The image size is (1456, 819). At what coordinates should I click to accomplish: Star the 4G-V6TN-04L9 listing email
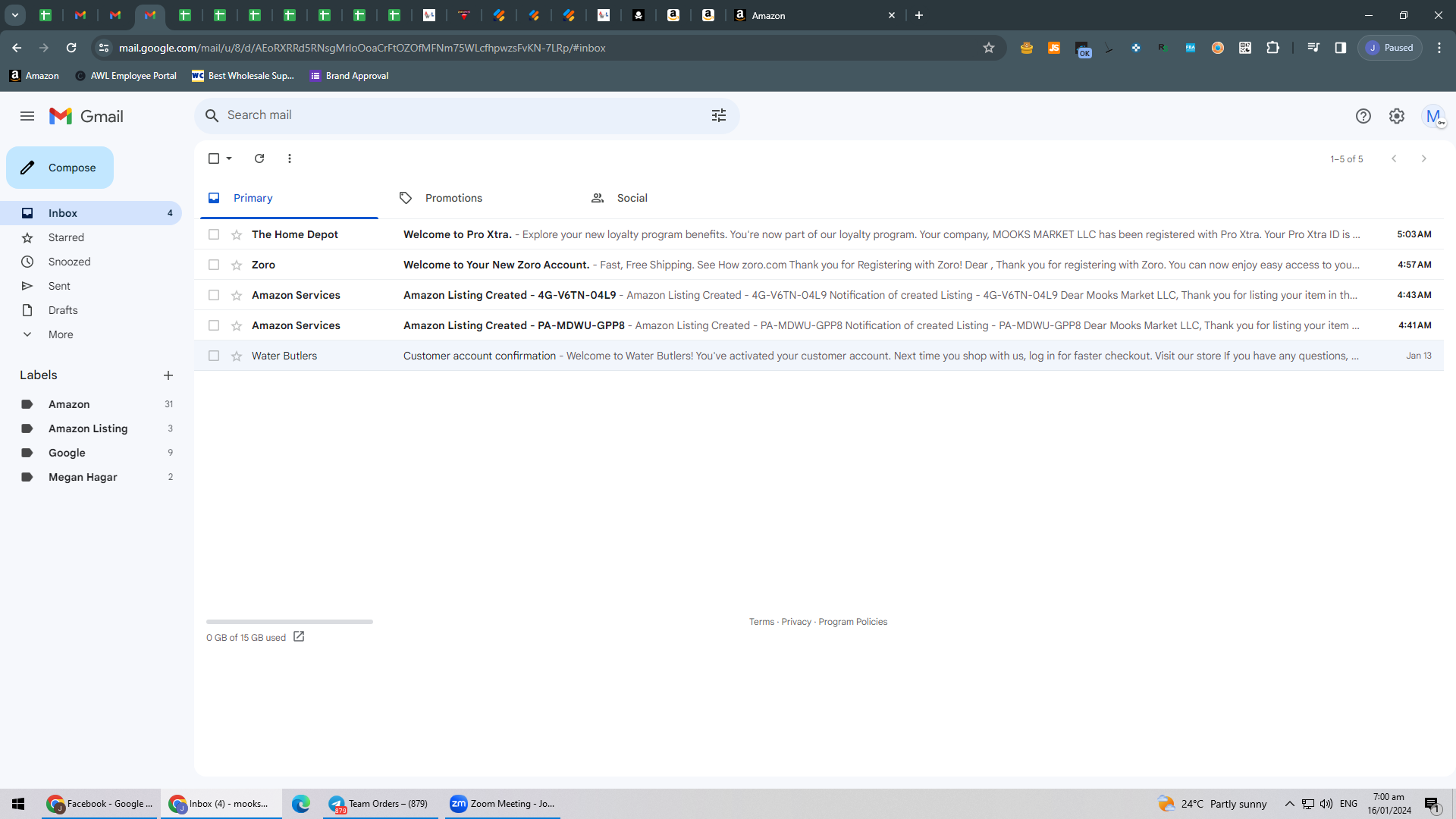(x=237, y=295)
